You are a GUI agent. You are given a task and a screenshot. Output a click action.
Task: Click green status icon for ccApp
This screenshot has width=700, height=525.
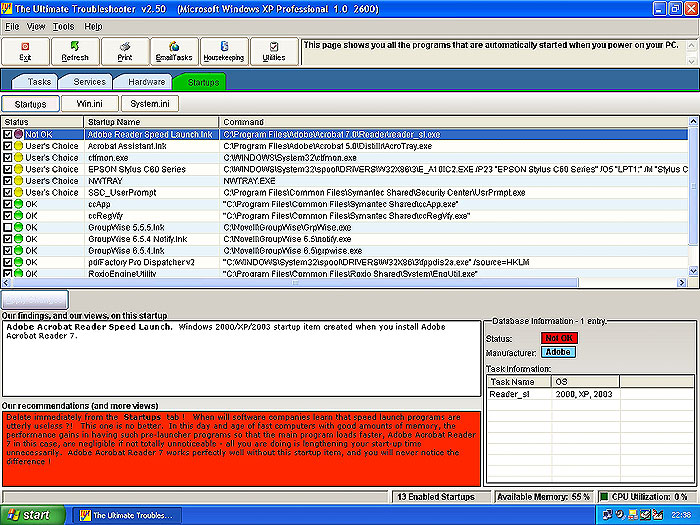coord(18,204)
